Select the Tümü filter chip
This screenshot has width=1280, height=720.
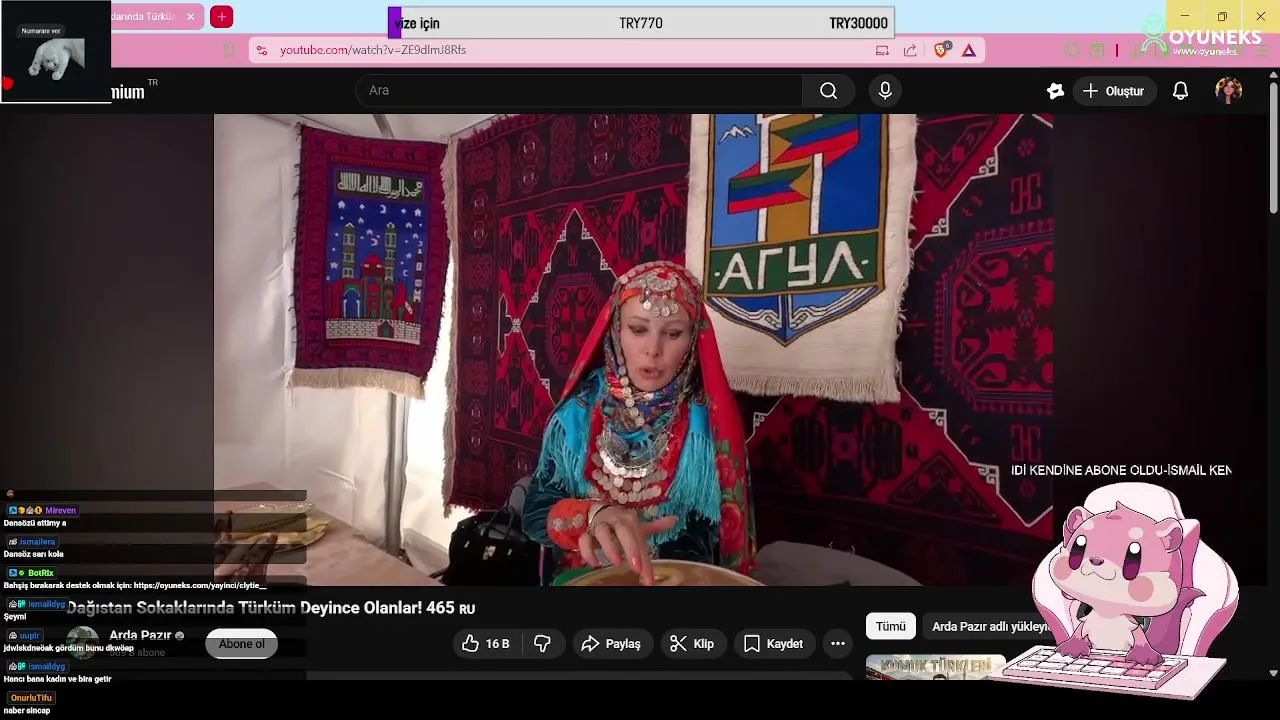tap(890, 627)
